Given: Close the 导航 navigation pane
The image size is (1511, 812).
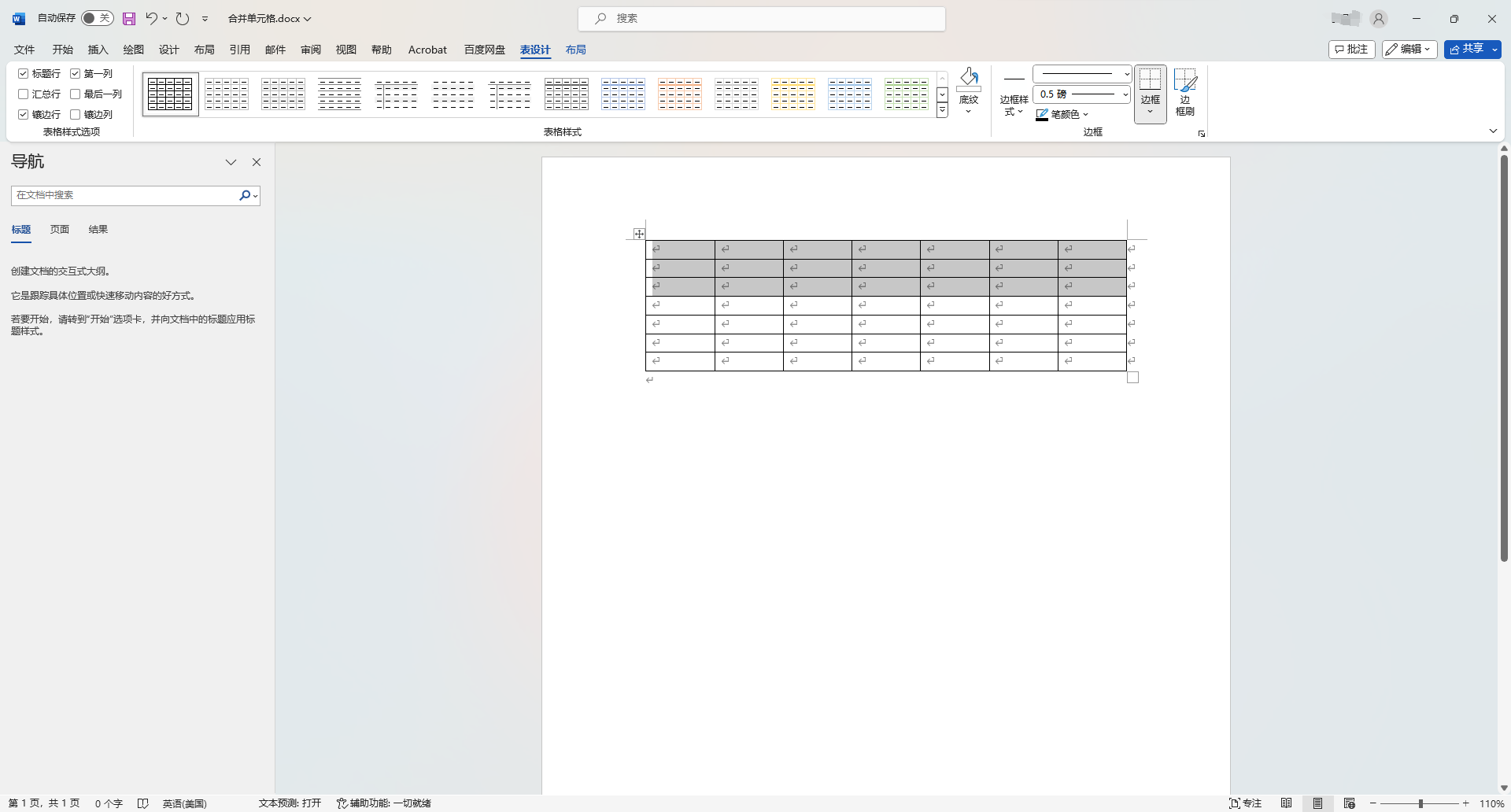Looking at the screenshot, I should pos(257,162).
